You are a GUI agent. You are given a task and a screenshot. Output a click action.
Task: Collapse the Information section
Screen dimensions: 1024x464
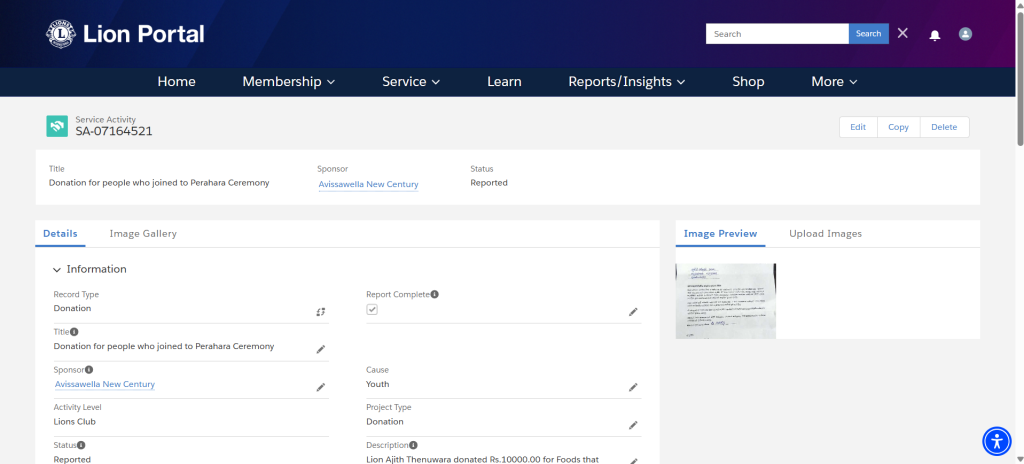point(57,270)
